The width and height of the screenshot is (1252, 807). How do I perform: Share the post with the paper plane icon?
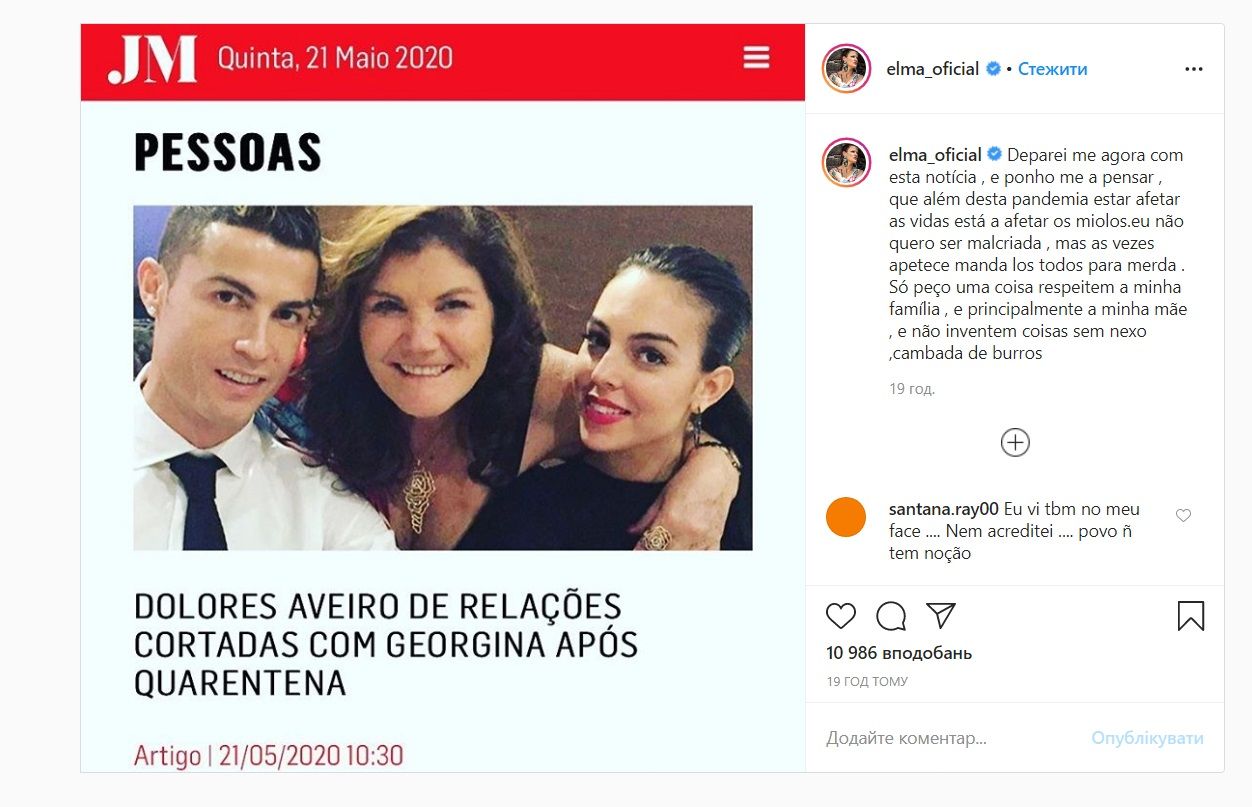click(941, 615)
